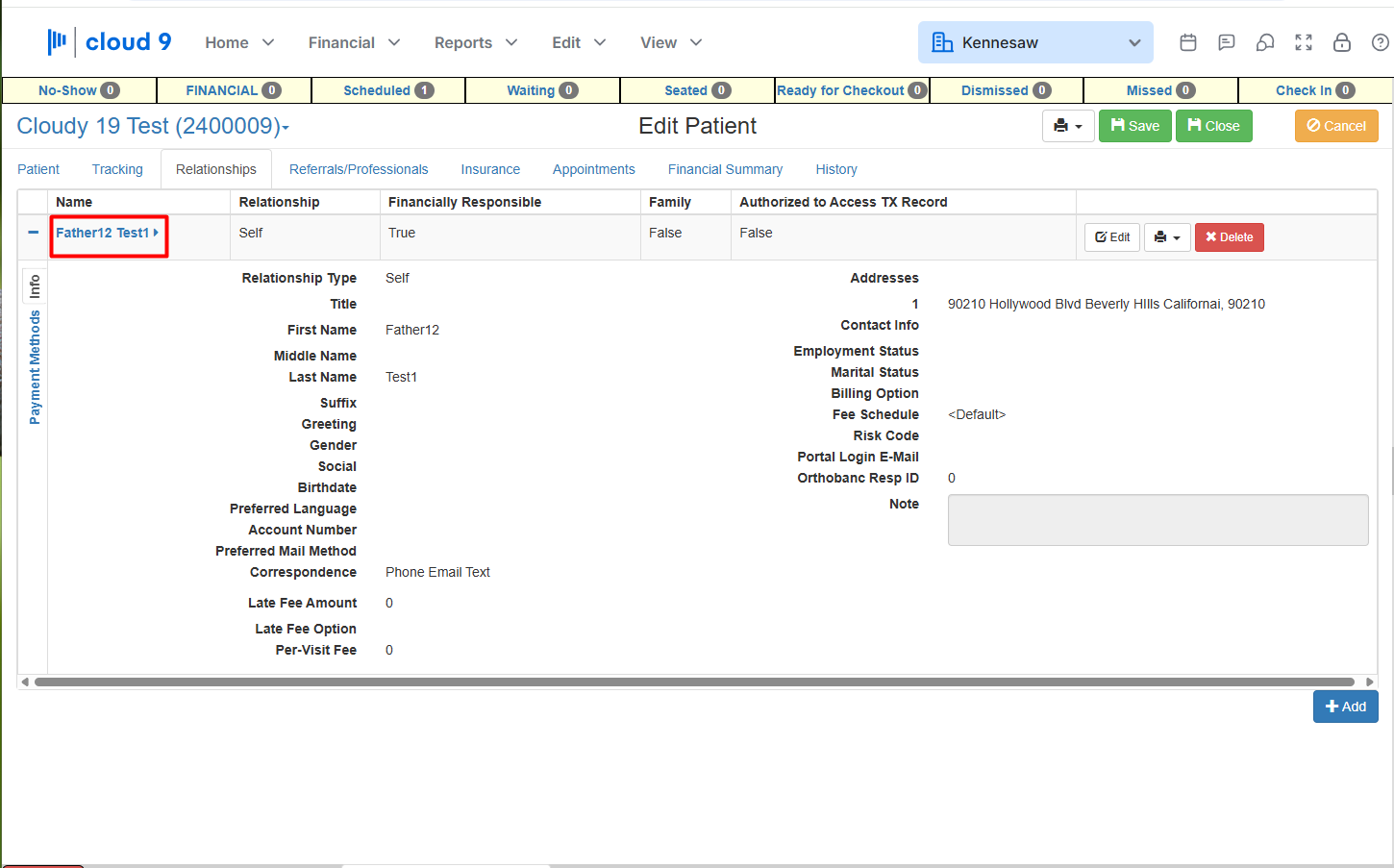
Task: Toggle fullscreen expand icon
Action: pyautogui.click(x=1304, y=42)
